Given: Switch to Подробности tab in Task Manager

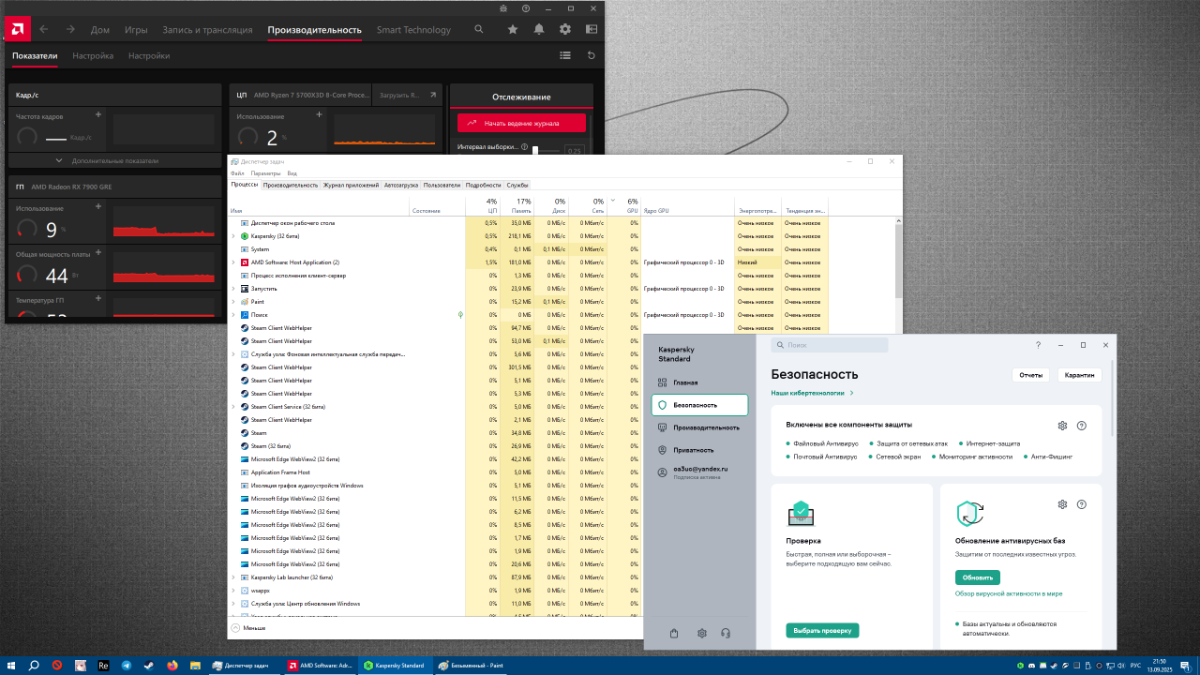Looking at the screenshot, I should (x=483, y=185).
